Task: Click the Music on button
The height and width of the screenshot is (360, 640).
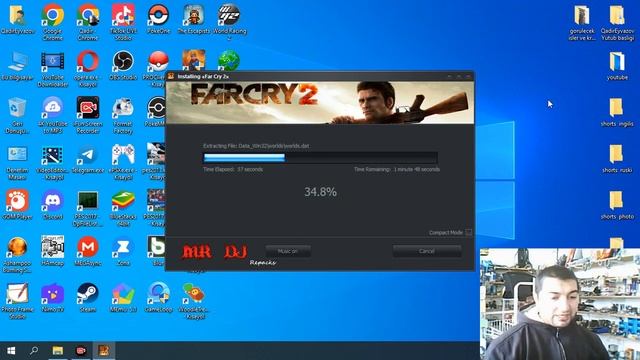Action: (288, 251)
